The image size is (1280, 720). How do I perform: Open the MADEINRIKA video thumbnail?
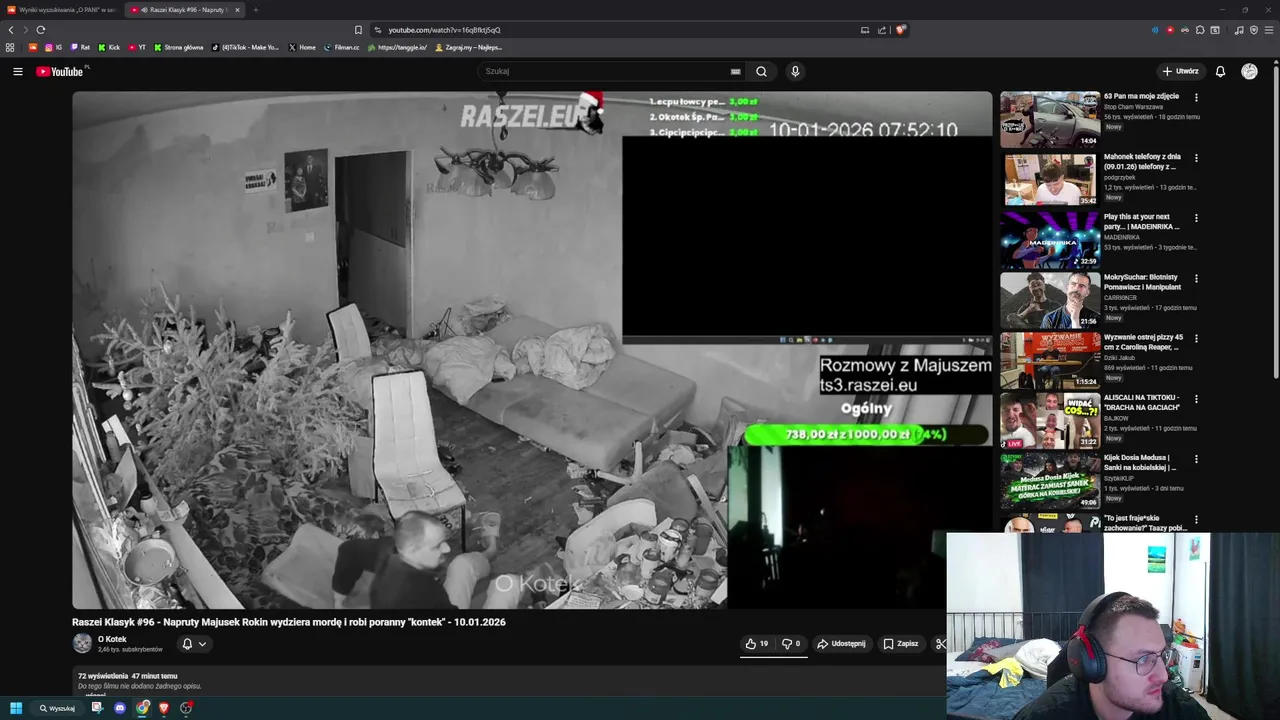[1050, 240]
